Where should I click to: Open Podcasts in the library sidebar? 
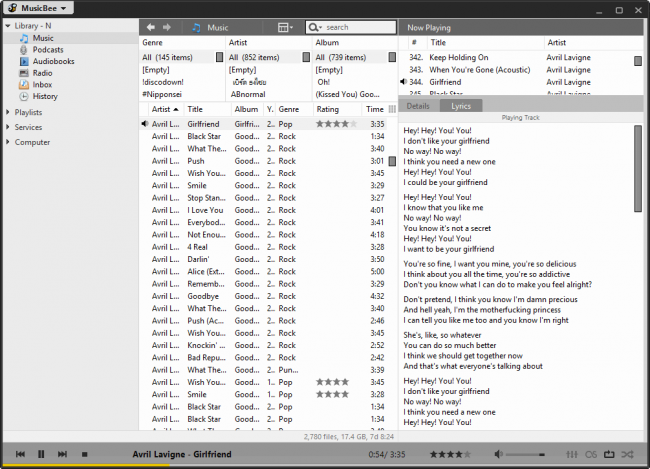pyautogui.click(x=48, y=50)
